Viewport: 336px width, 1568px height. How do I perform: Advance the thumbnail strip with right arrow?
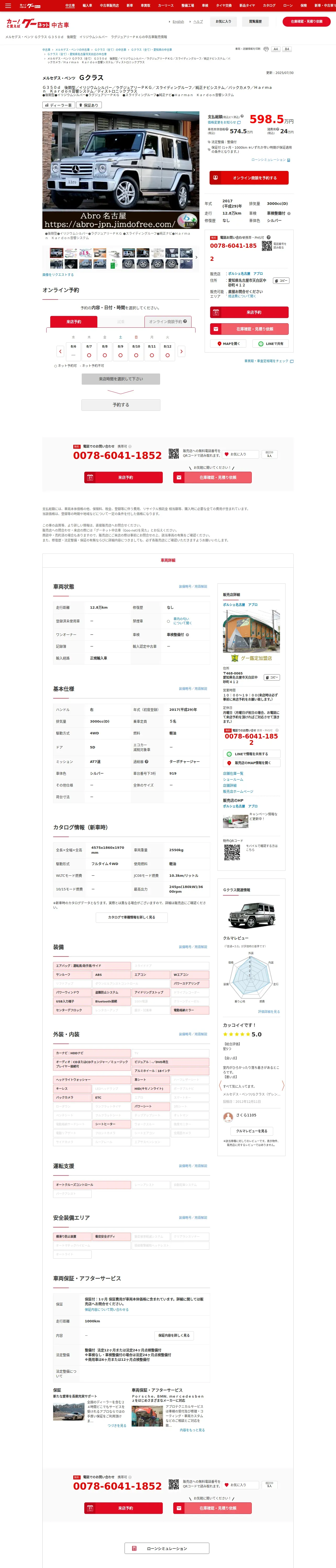pos(196,257)
